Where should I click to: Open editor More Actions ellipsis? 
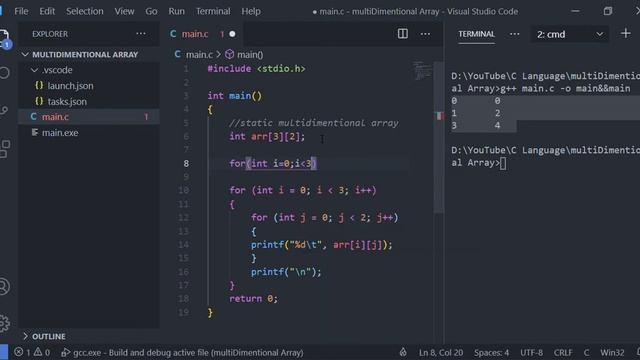[x=425, y=34]
